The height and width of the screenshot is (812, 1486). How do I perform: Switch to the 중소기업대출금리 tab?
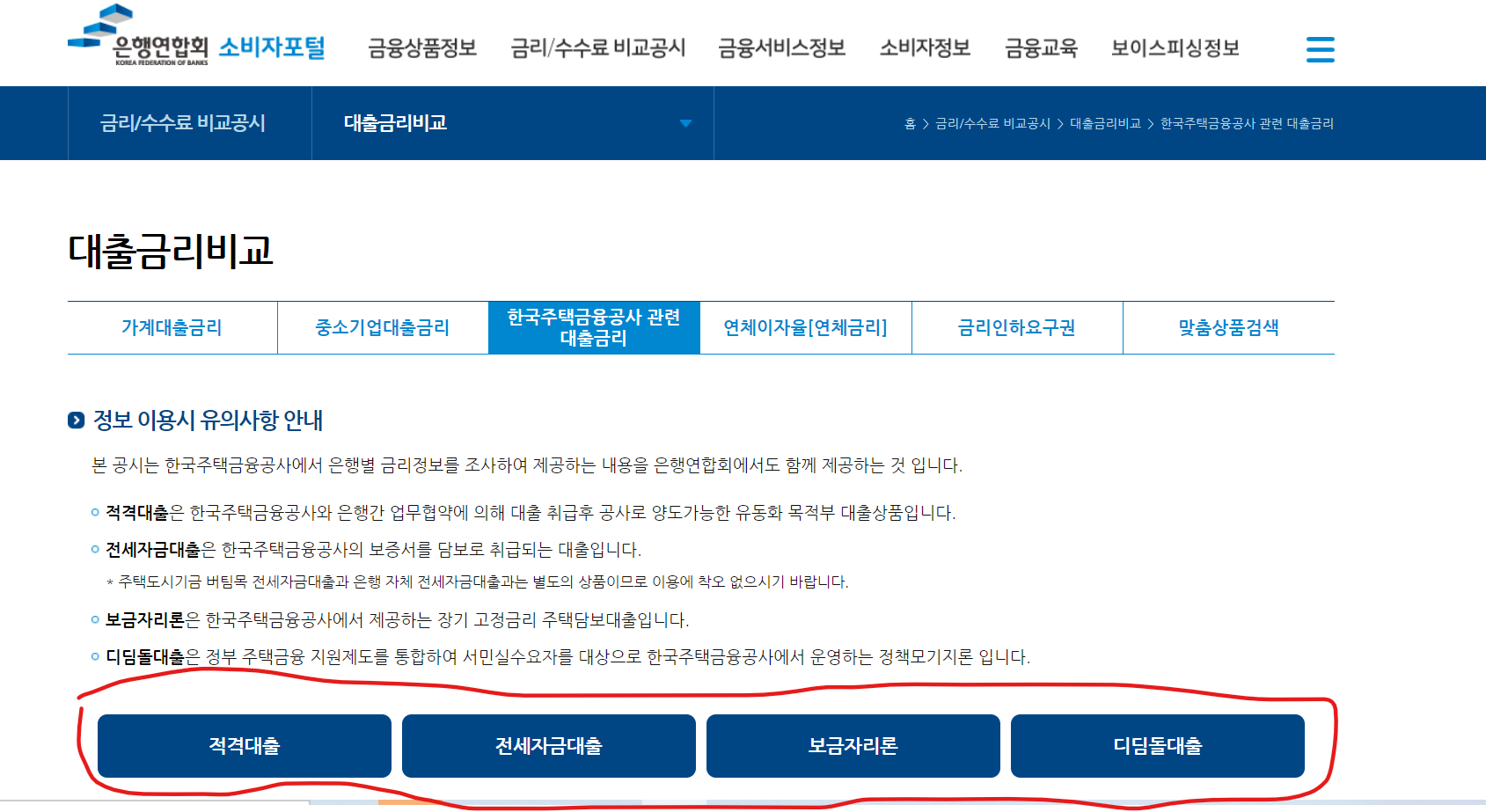383,328
